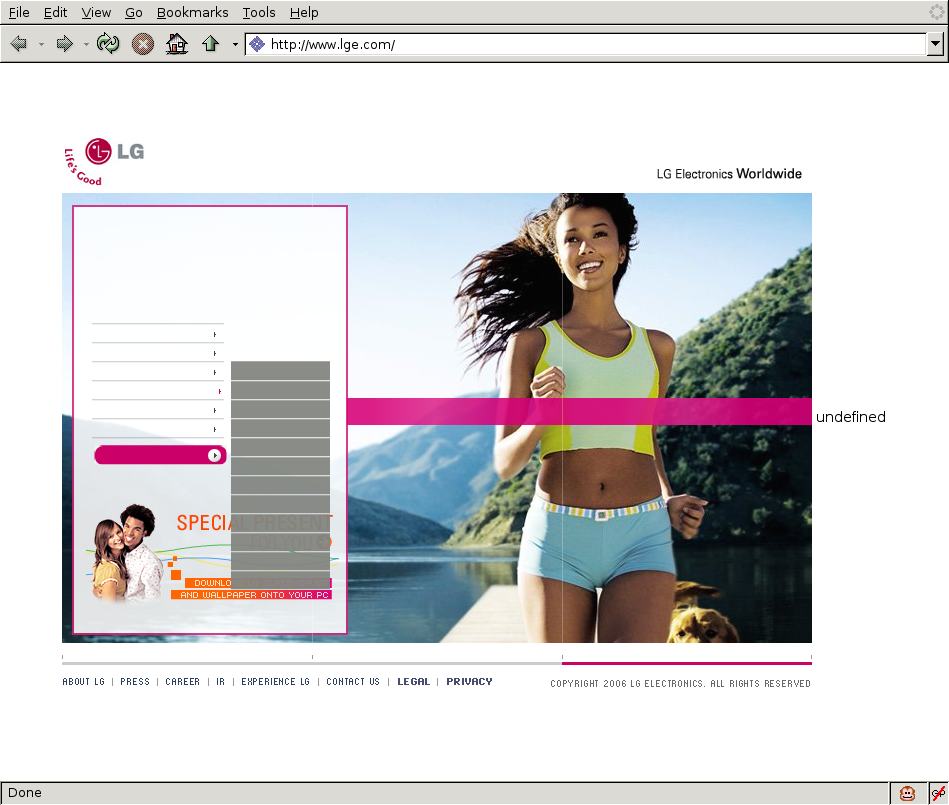
Task: Click the Forward arrow button
Action: coord(65,44)
